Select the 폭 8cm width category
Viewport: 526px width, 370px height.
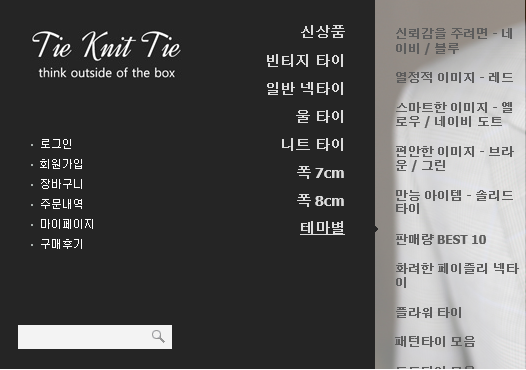(x=321, y=201)
